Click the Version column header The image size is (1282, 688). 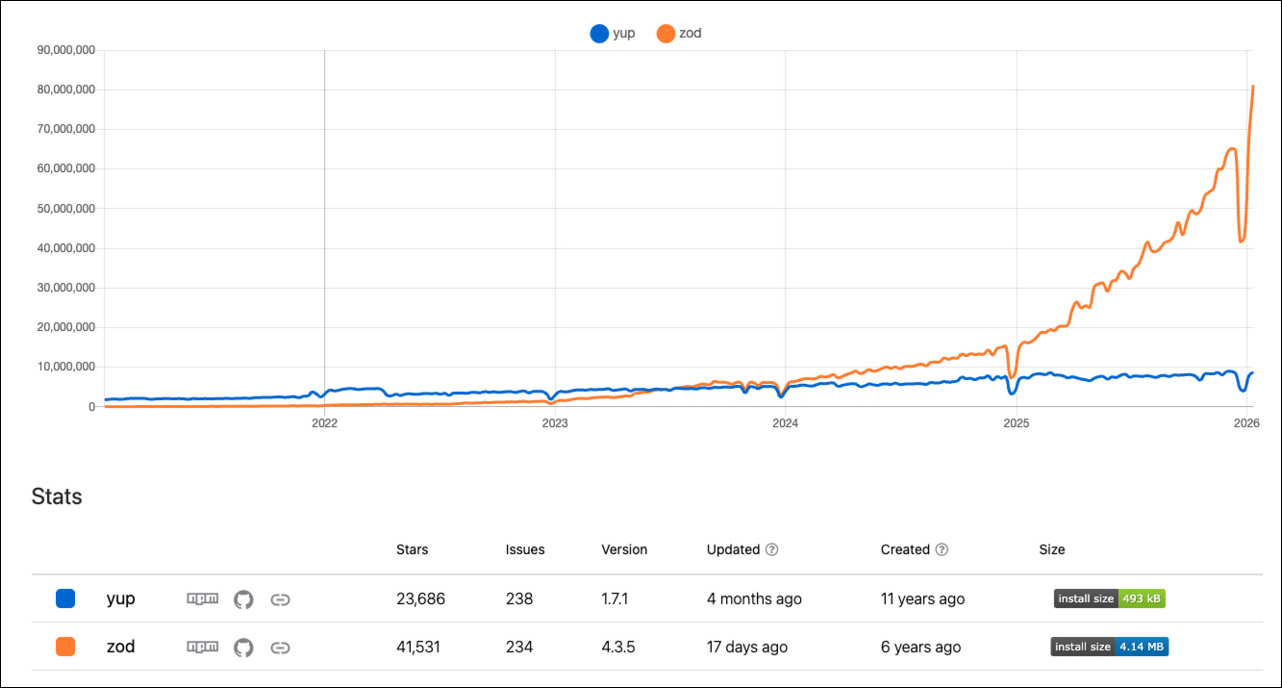click(x=624, y=550)
